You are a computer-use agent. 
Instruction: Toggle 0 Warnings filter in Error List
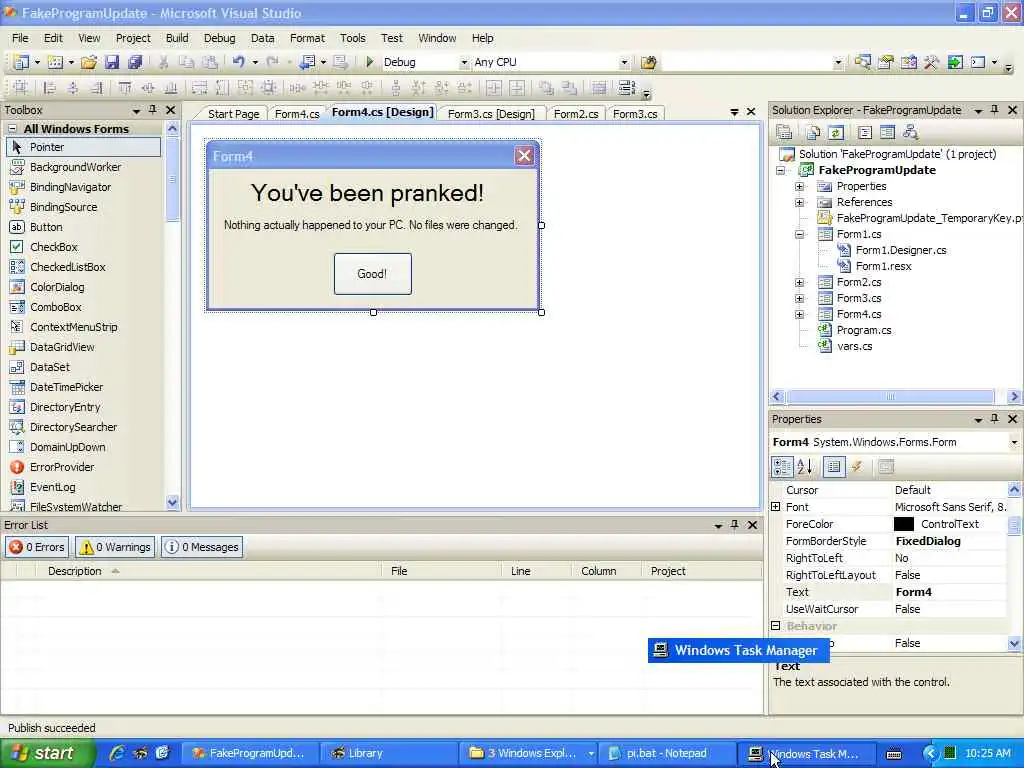(115, 547)
